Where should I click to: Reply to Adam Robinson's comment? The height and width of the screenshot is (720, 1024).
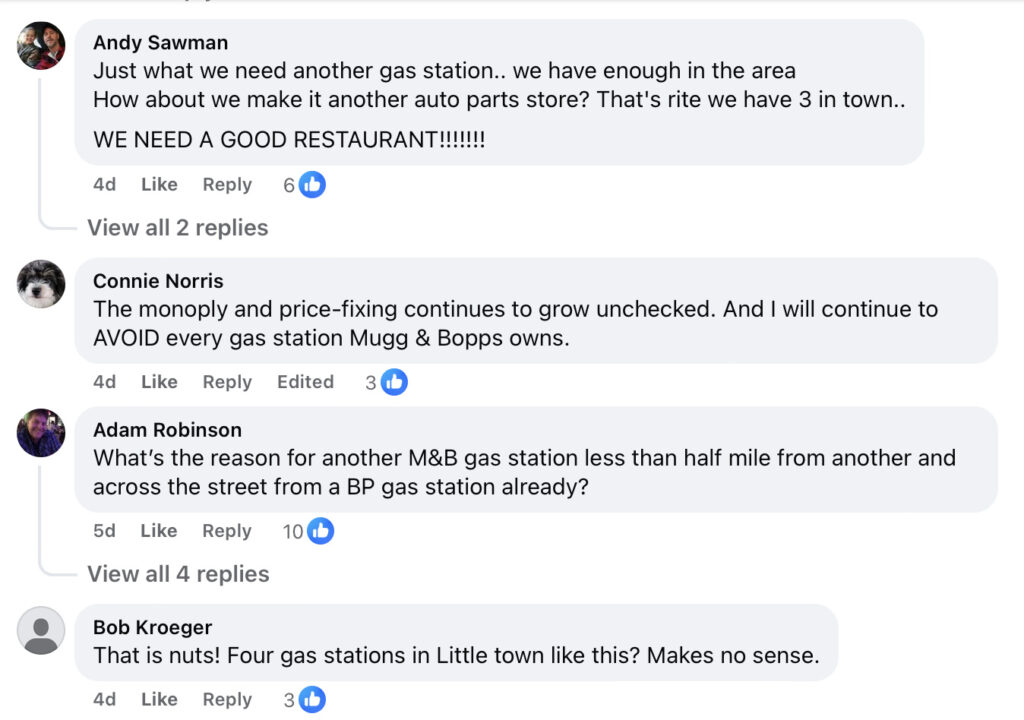[226, 531]
